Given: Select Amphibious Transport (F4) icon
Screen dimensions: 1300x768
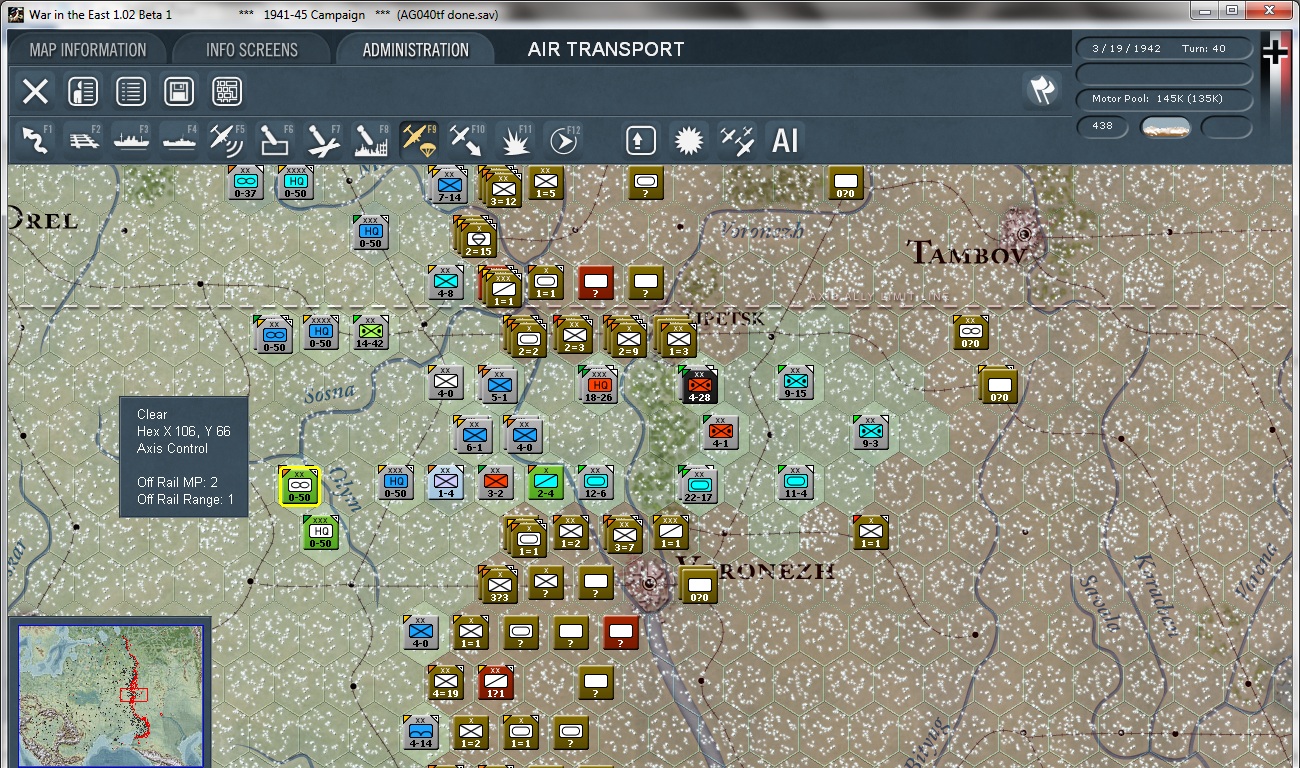Looking at the screenshot, I should (x=180, y=141).
